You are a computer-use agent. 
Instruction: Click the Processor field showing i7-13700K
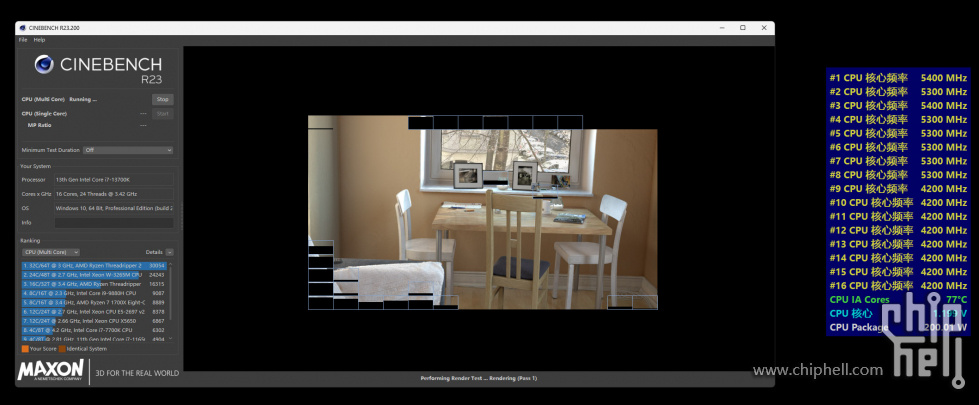coord(114,180)
